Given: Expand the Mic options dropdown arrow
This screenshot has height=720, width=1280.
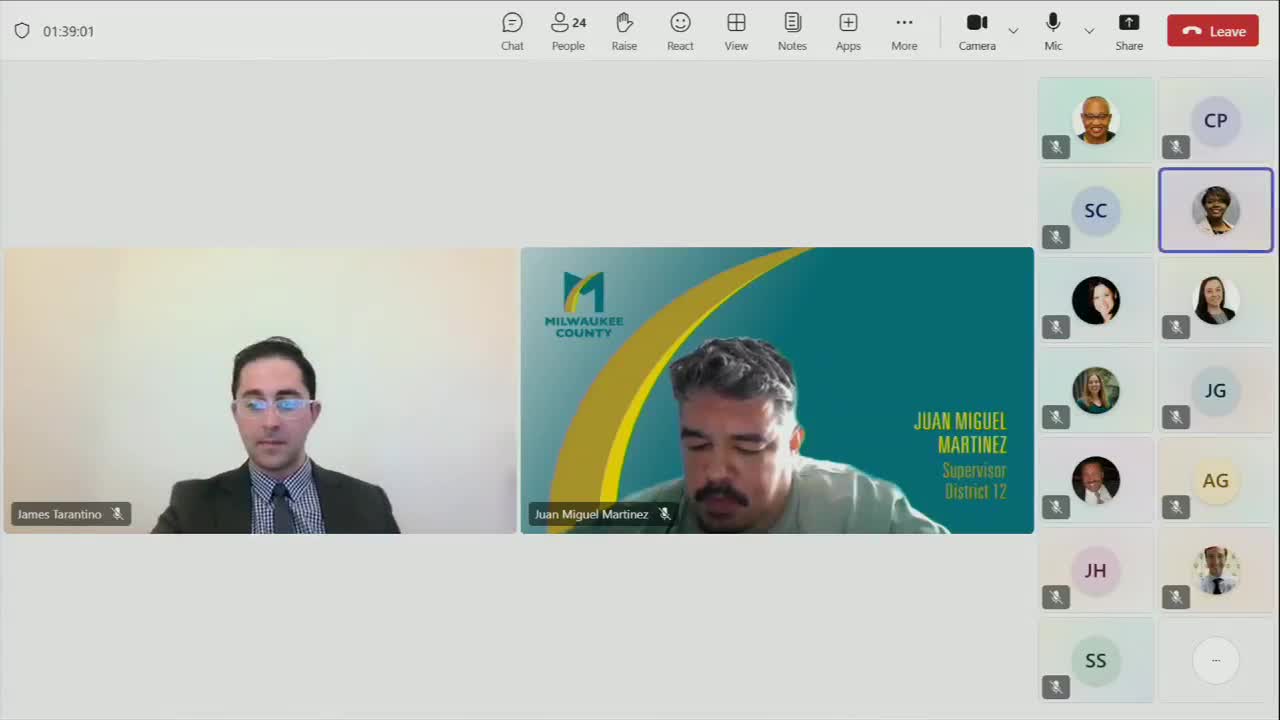Looking at the screenshot, I should (1089, 31).
